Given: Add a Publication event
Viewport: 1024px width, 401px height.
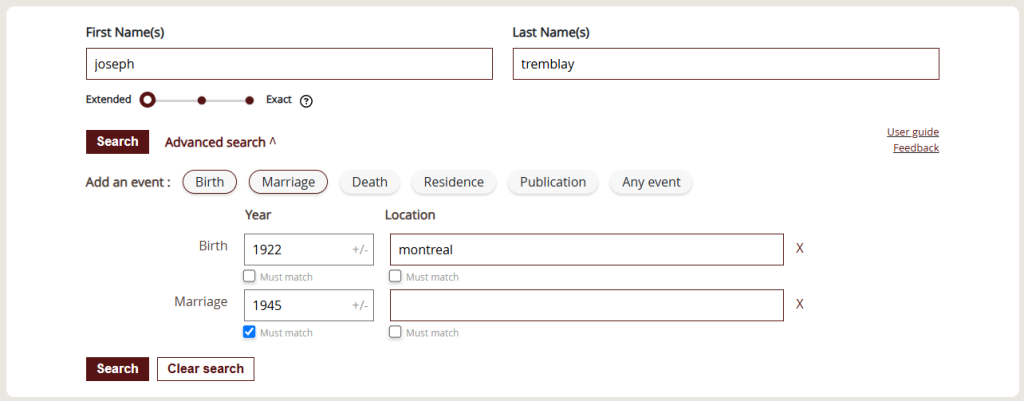Looking at the screenshot, I should [553, 182].
